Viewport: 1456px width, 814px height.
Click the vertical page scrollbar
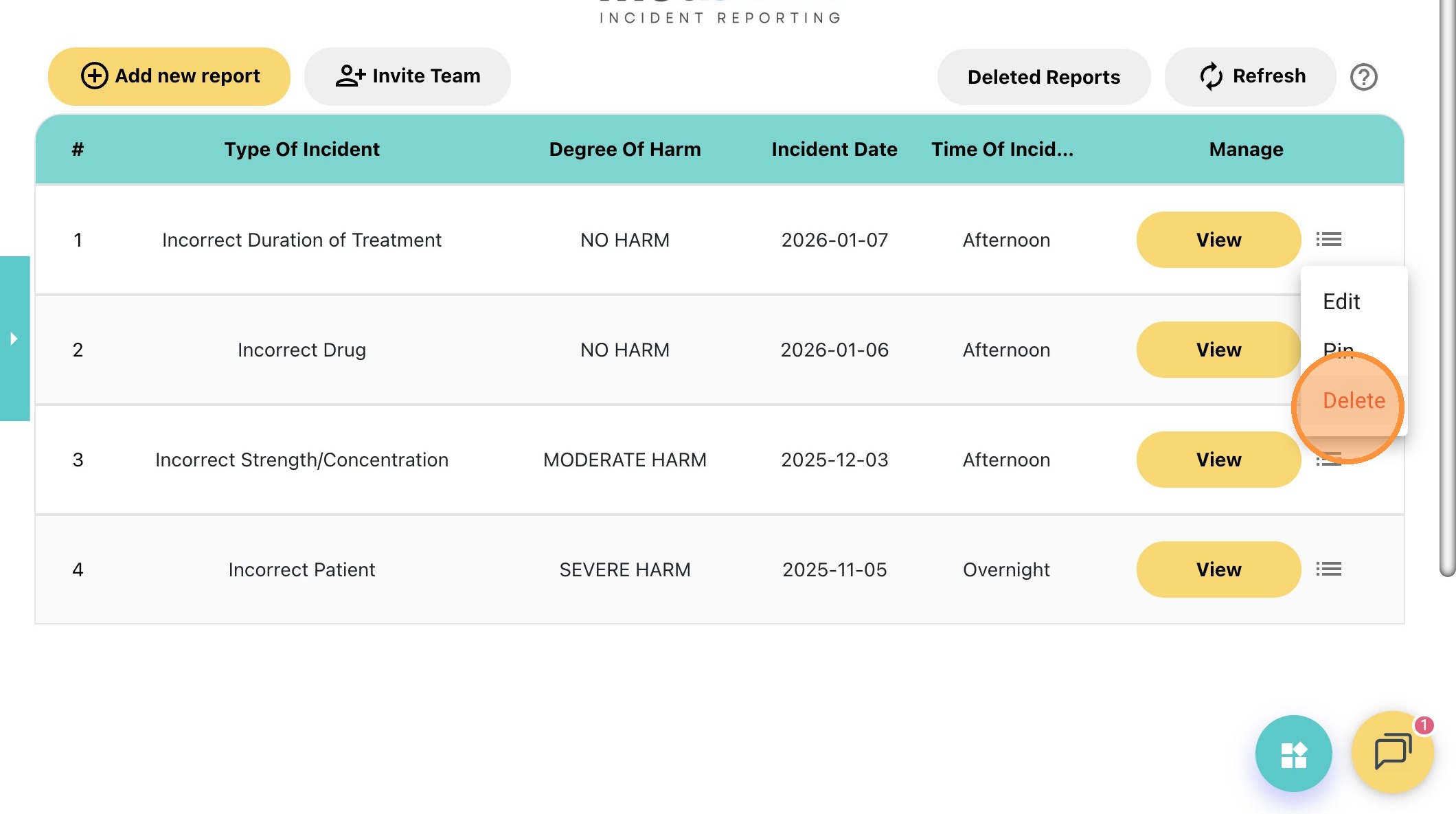point(1447,289)
